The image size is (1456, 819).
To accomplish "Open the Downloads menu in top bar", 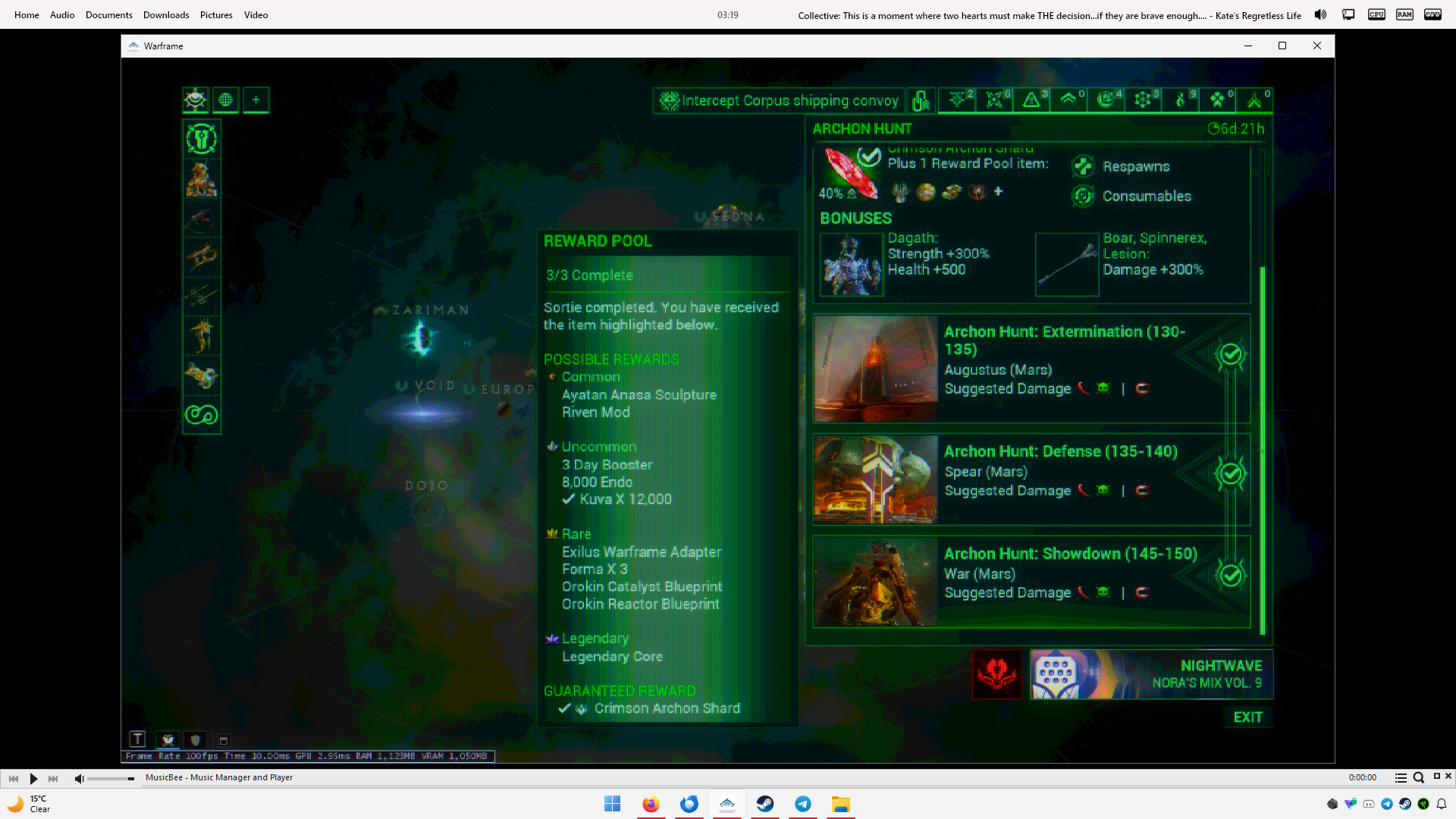I will [166, 14].
